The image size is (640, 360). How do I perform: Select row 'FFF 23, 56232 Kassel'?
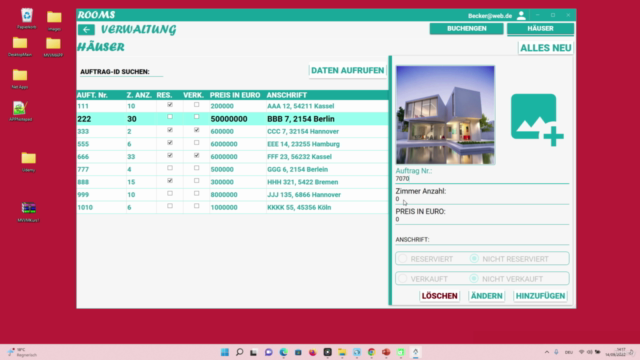[x=232, y=157]
